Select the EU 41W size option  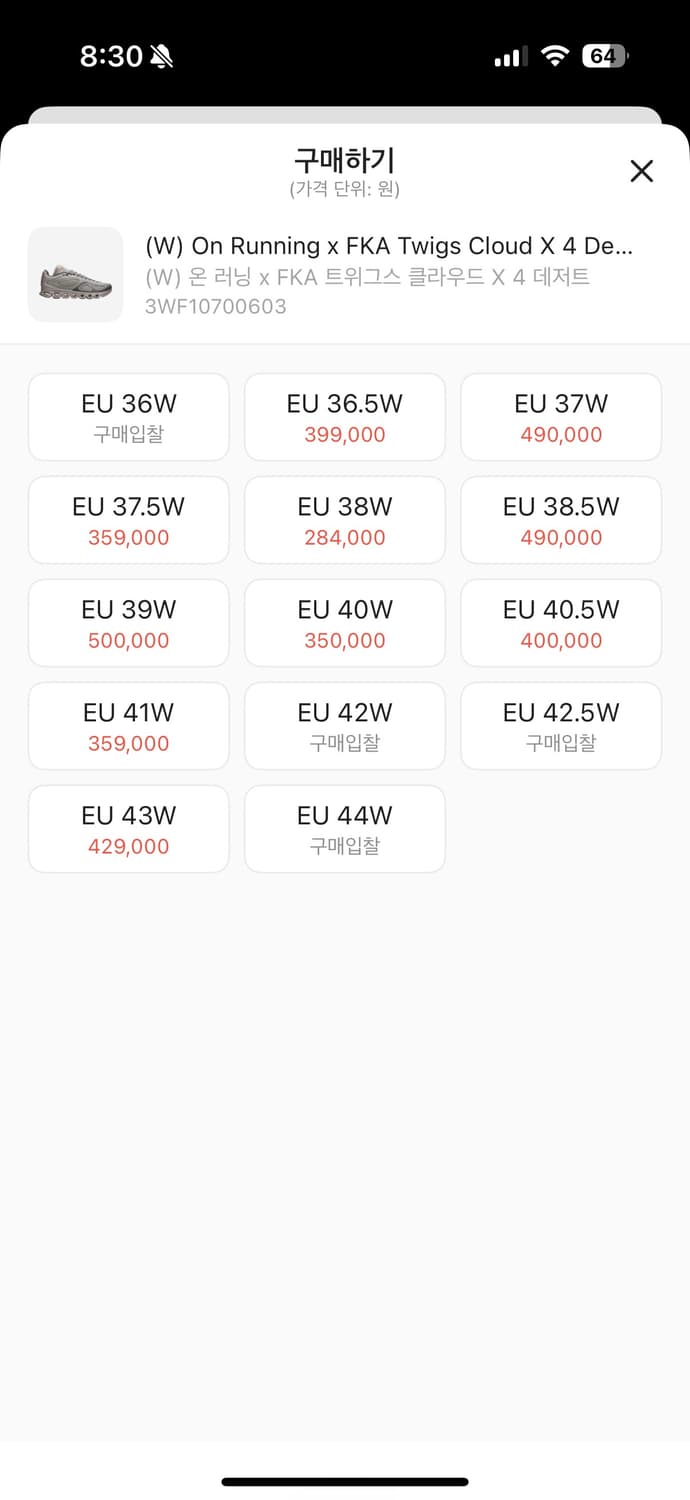[129, 726]
